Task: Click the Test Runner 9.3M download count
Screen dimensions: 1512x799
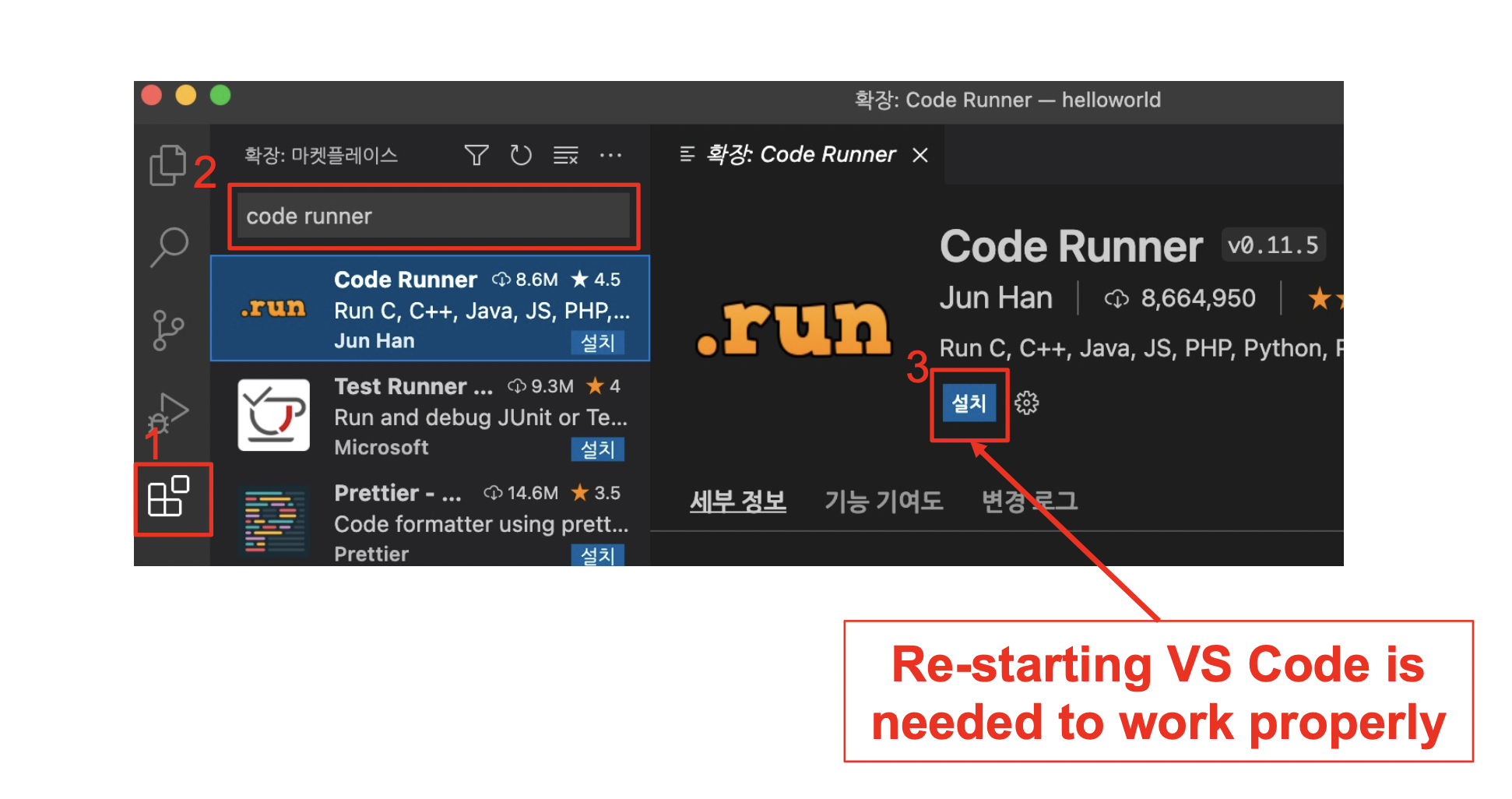Action: (x=540, y=386)
